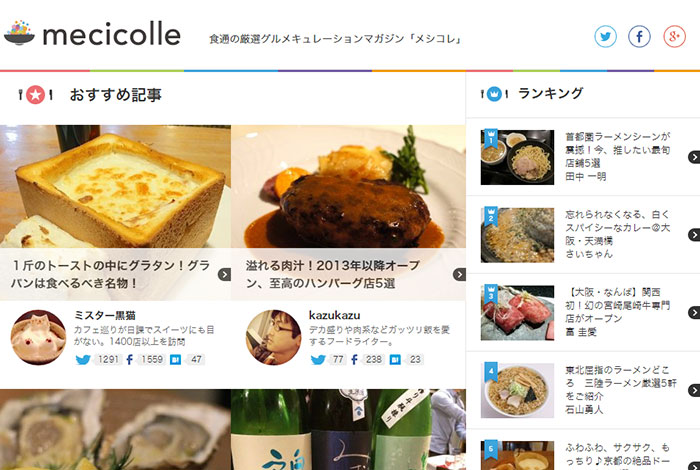Click ミスター黒猫 round avatar photo
This screenshot has width=700, height=470.
click(38, 337)
